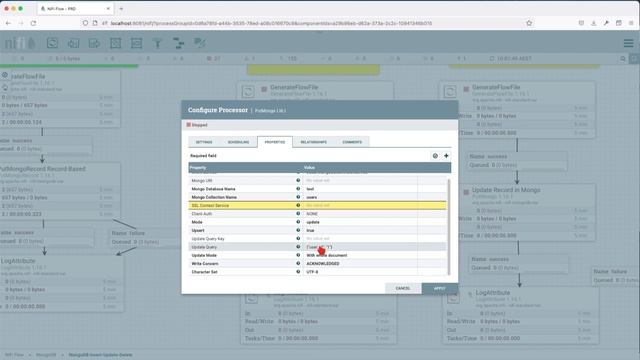Click the Cancel button

[x=403, y=288]
